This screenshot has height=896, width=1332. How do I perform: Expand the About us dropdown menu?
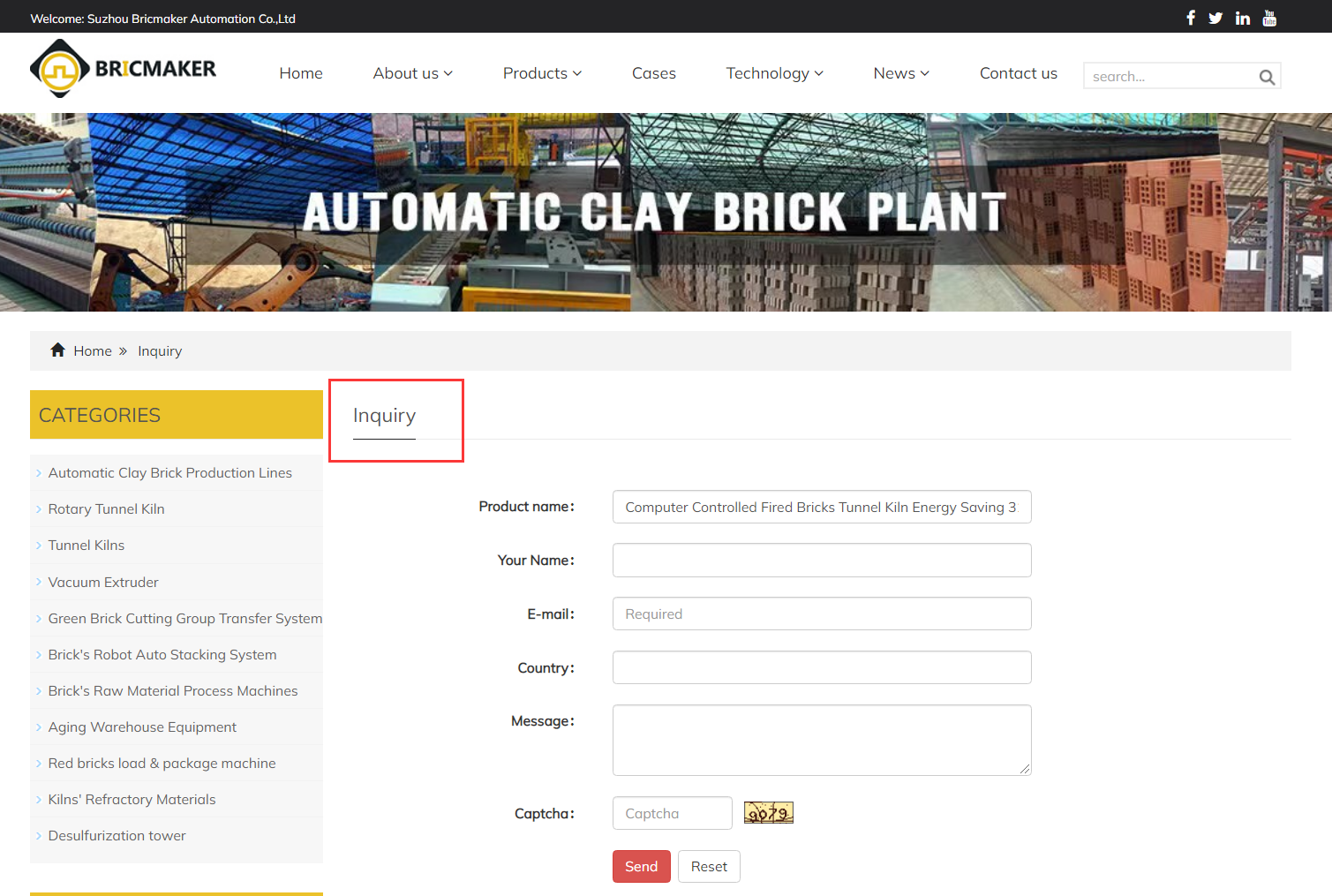pyautogui.click(x=412, y=73)
